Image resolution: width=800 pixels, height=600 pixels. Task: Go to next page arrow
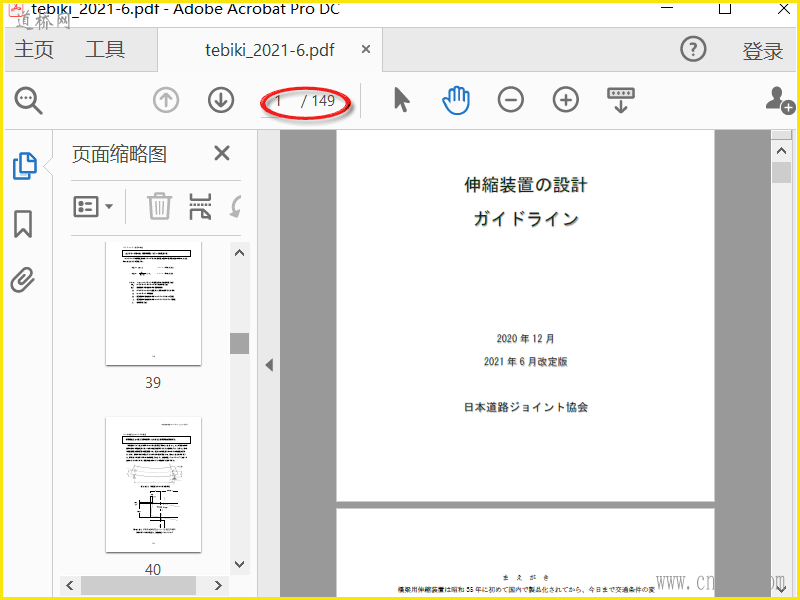[221, 100]
